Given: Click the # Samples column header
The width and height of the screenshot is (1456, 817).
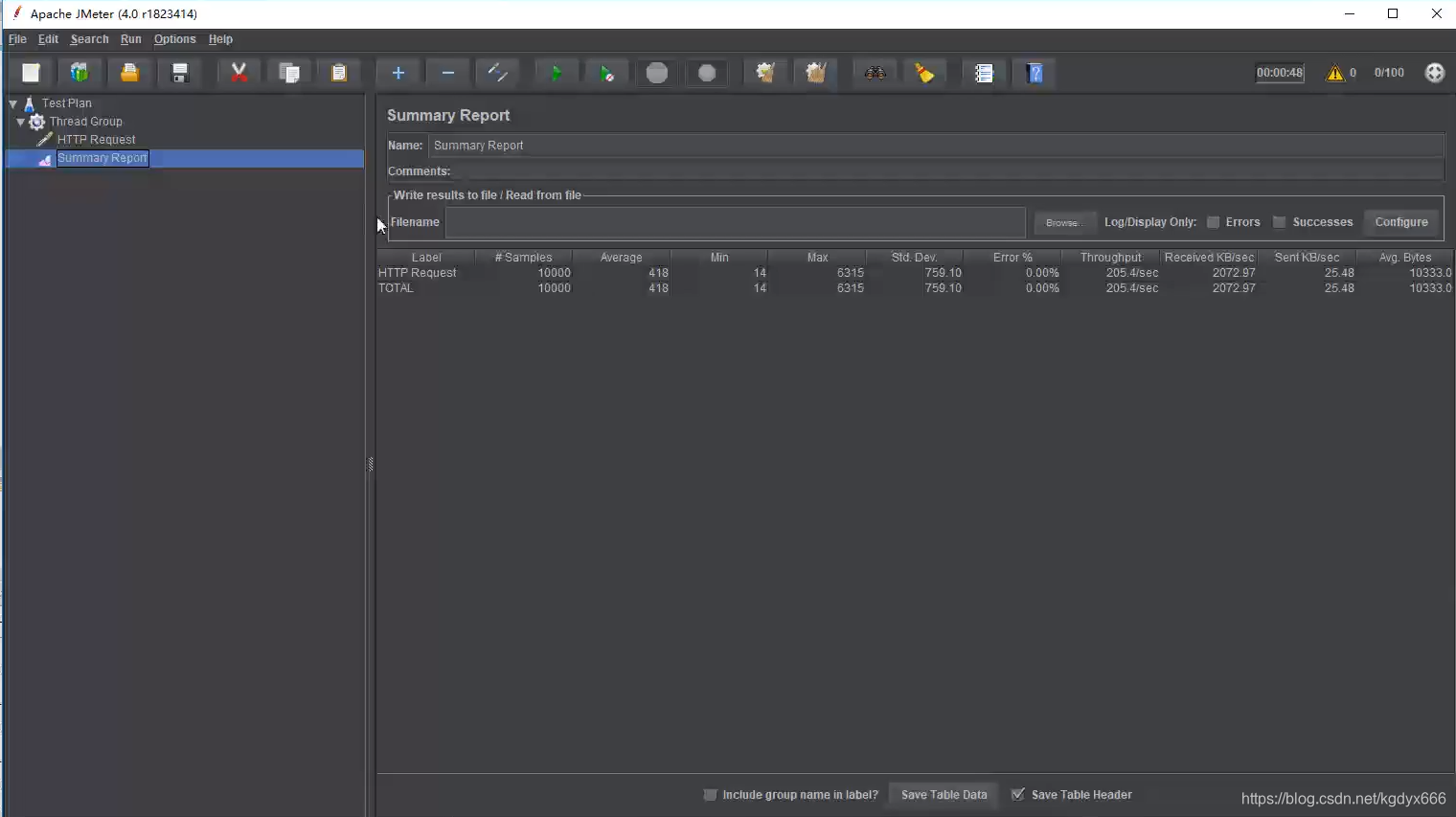Looking at the screenshot, I should point(523,258).
